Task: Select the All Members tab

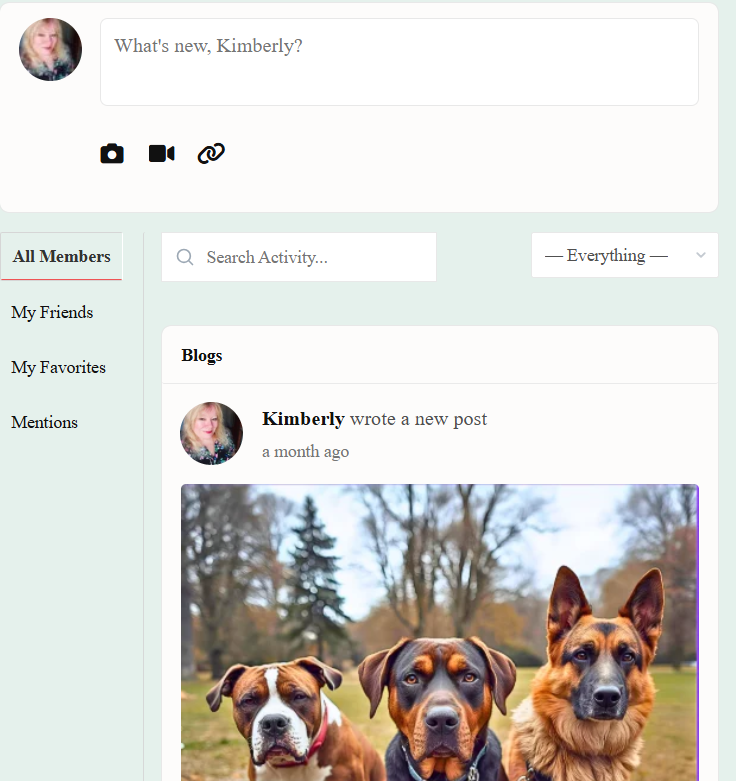Action: tap(62, 257)
